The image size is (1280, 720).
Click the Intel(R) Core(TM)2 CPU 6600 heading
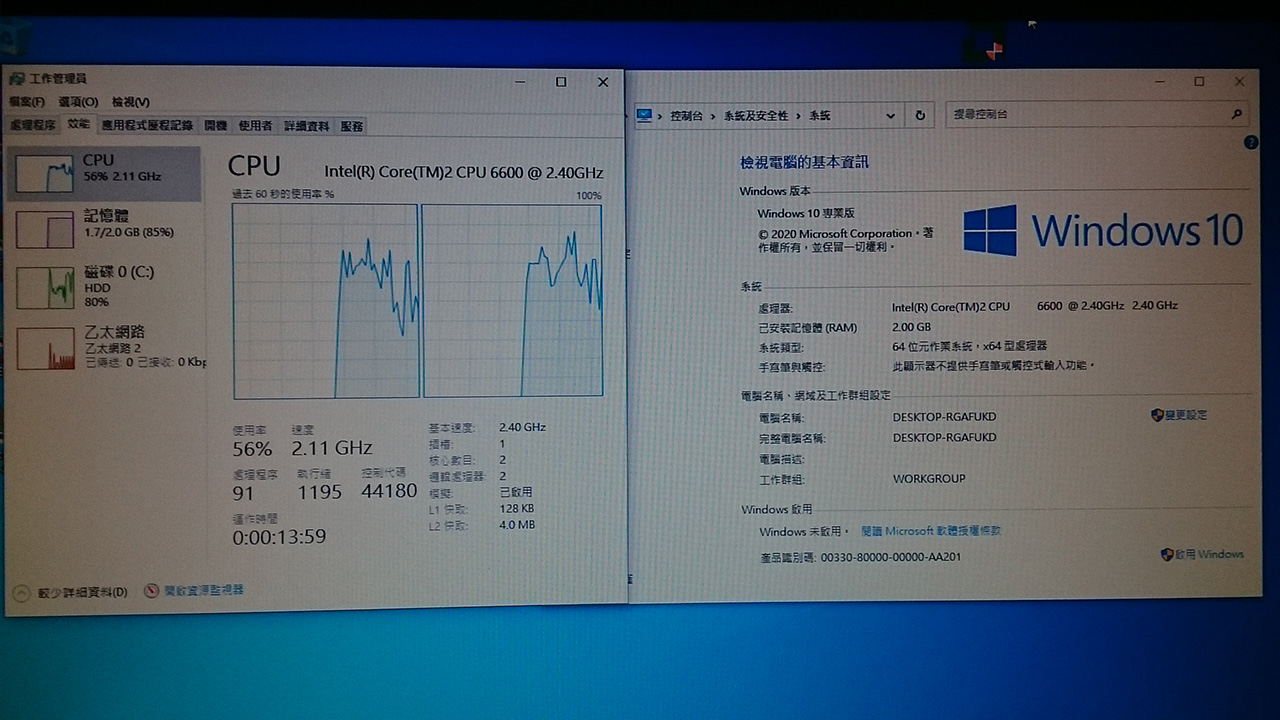[x=464, y=172]
